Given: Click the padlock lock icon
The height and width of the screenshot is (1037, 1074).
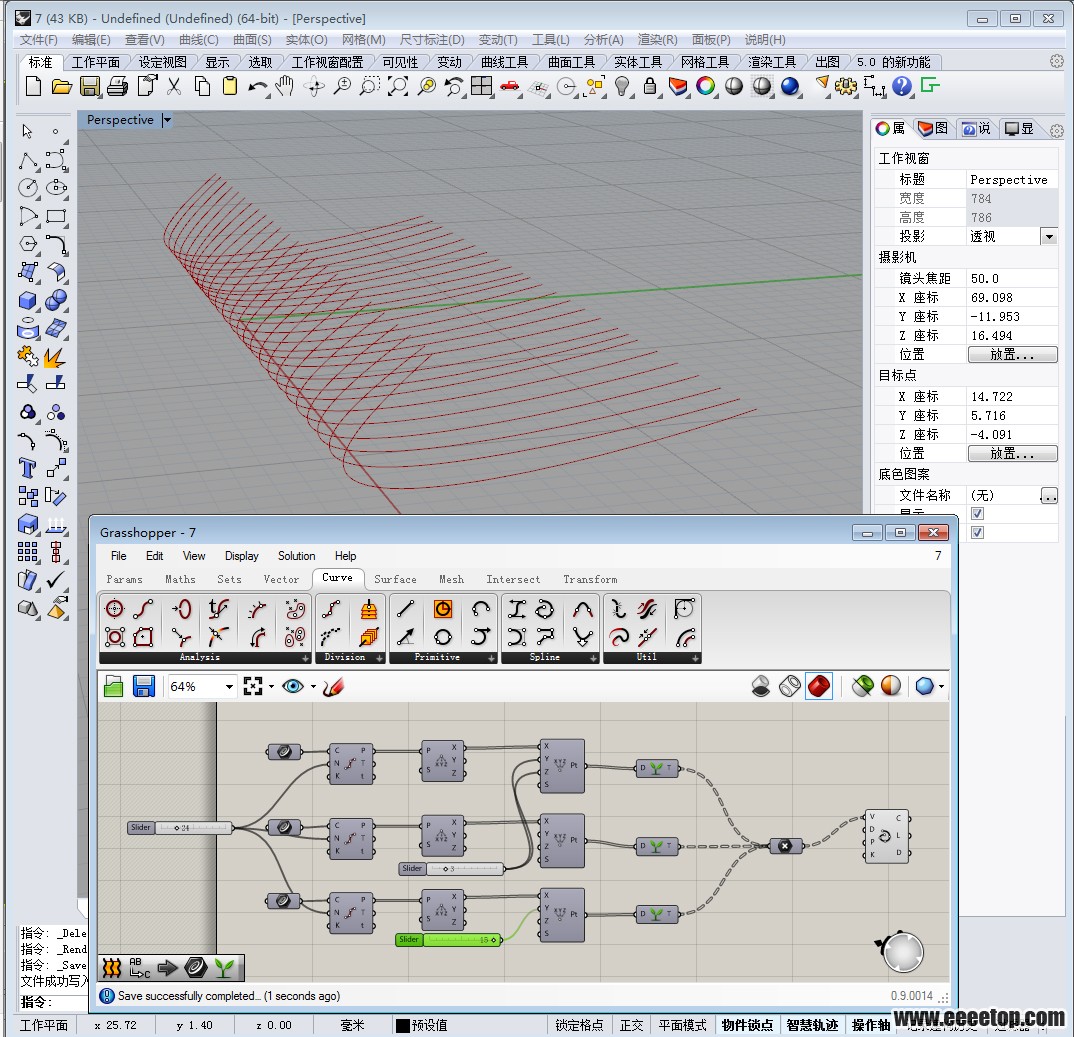Looking at the screenshot, I should click(x=650, y=87).
